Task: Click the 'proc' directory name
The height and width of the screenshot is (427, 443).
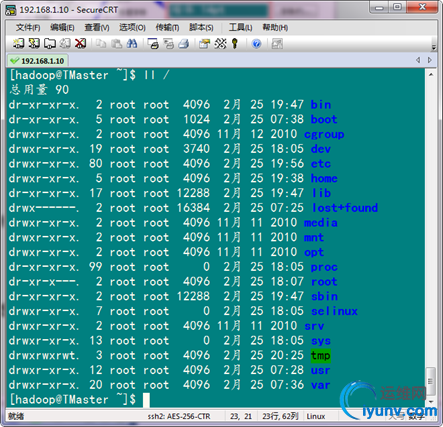Action: point(324,267)
